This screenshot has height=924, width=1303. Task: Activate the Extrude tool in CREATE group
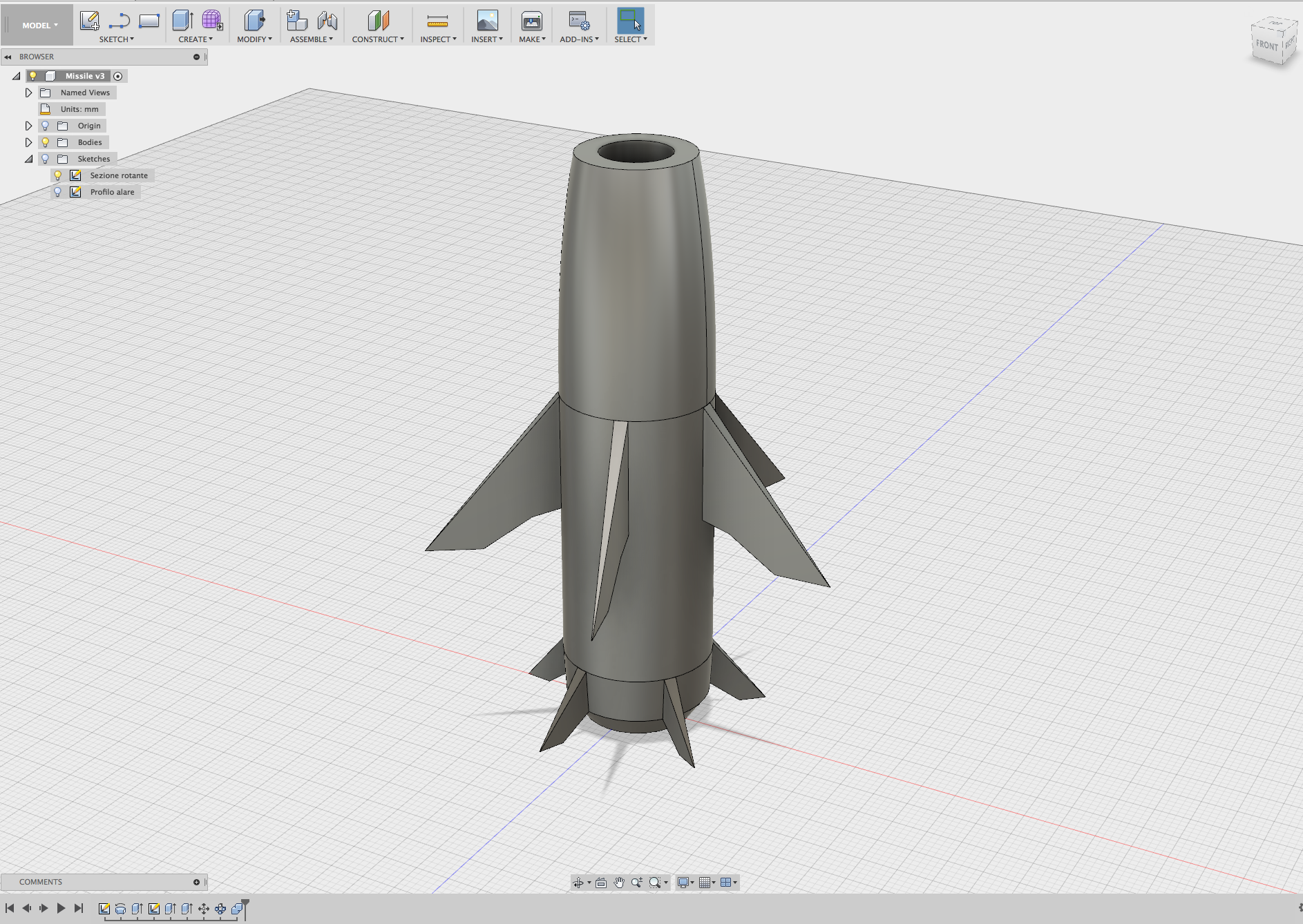click(x=182, y=21)
